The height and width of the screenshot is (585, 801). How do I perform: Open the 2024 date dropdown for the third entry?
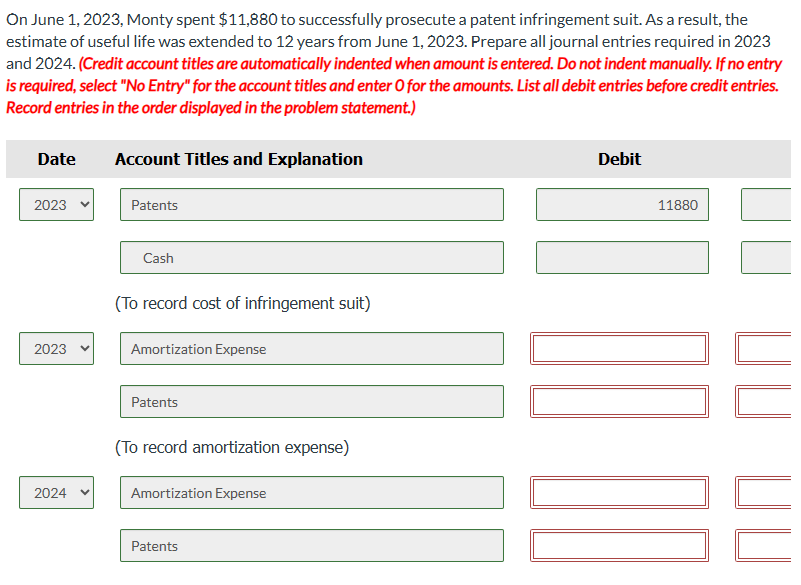click(56, 492)
